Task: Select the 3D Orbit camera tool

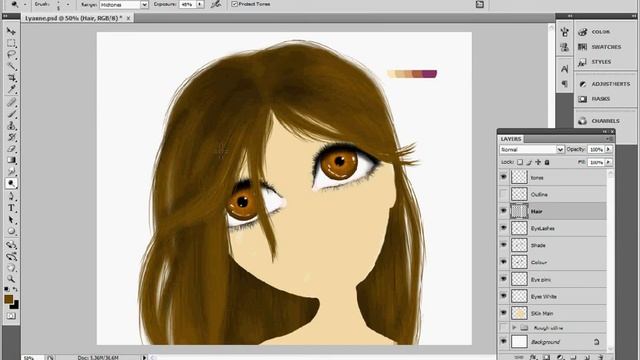Action: point(11,256)
